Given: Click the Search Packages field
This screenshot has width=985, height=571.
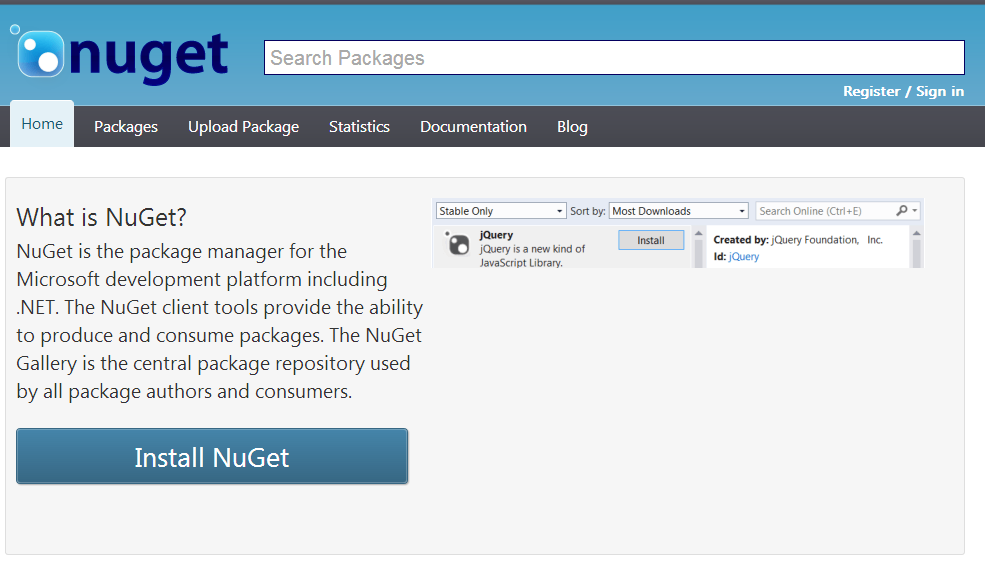Looking at the screenshot, I should (x=614, y=57).
